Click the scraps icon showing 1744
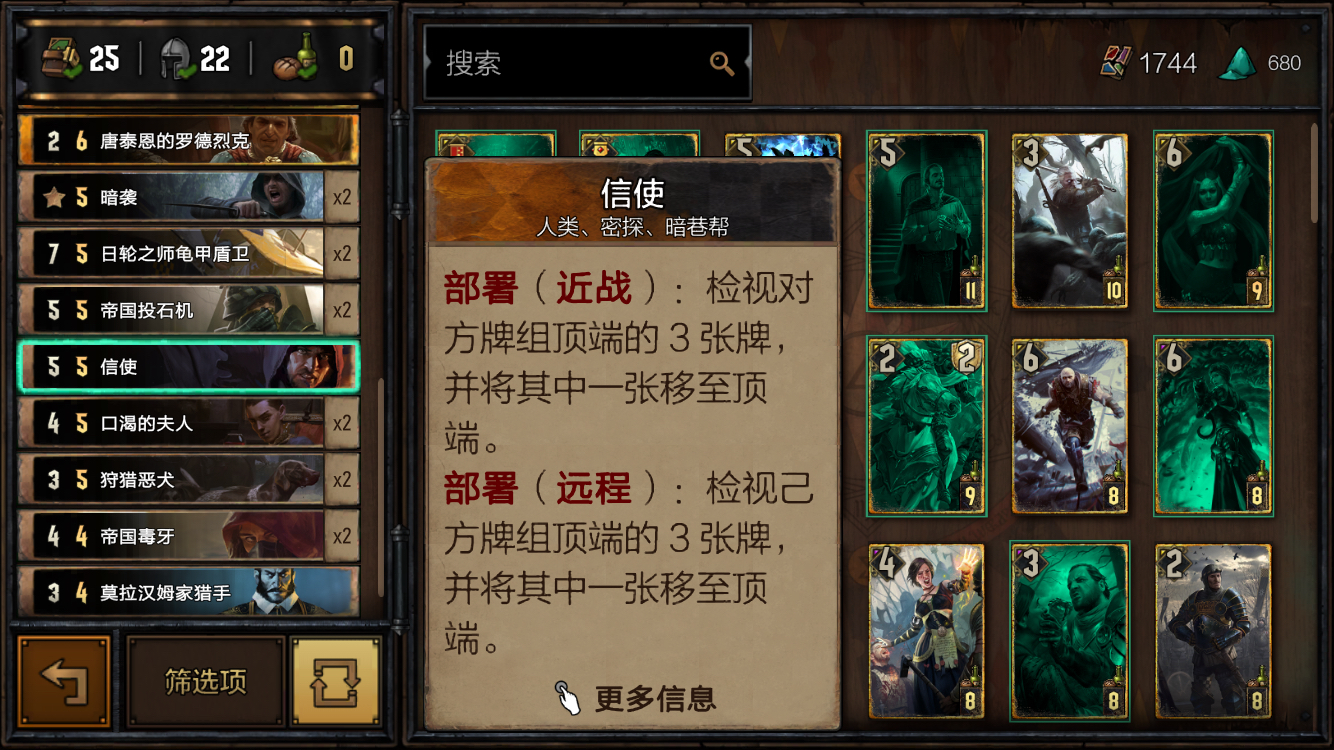 click(1115, 63)
